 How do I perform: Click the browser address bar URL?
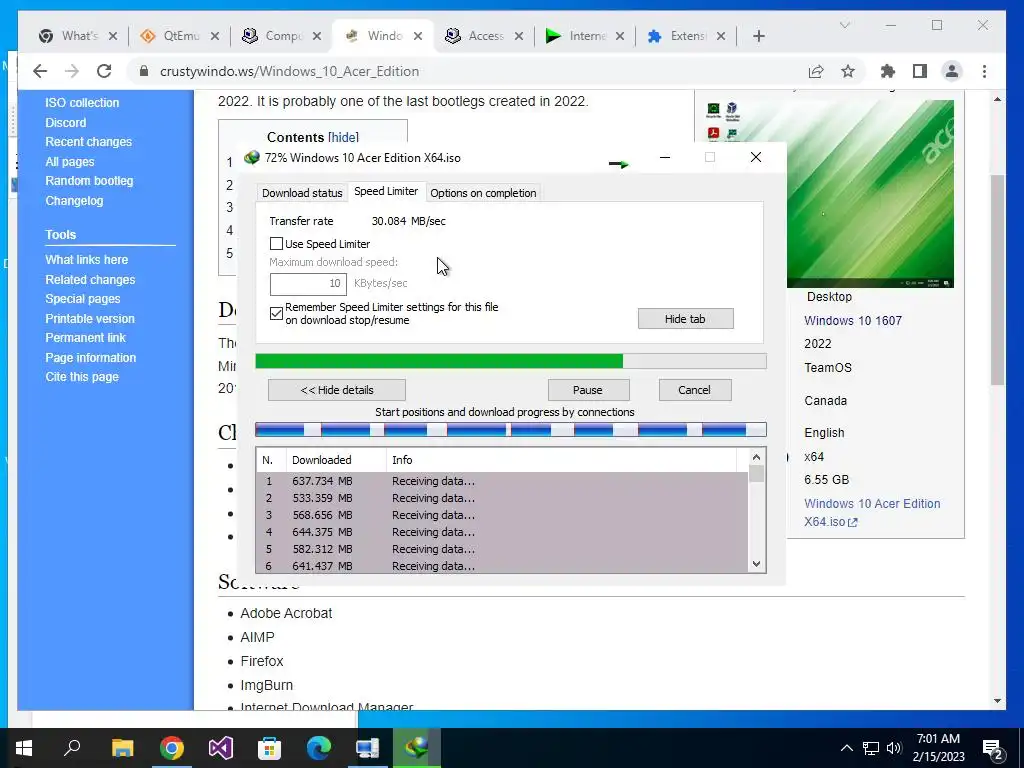[289, 71]
